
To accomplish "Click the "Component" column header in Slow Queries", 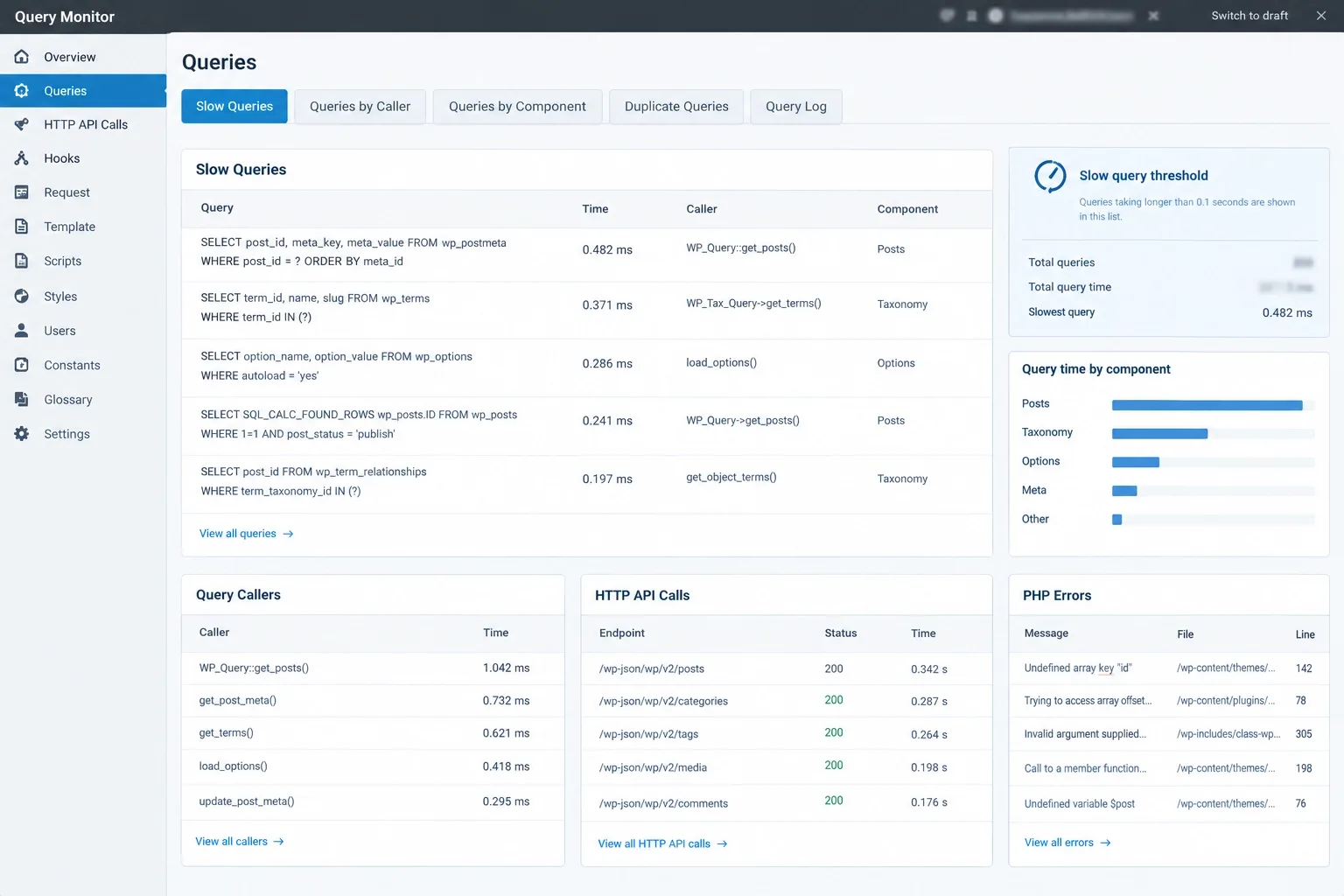I will click(907, 209).
